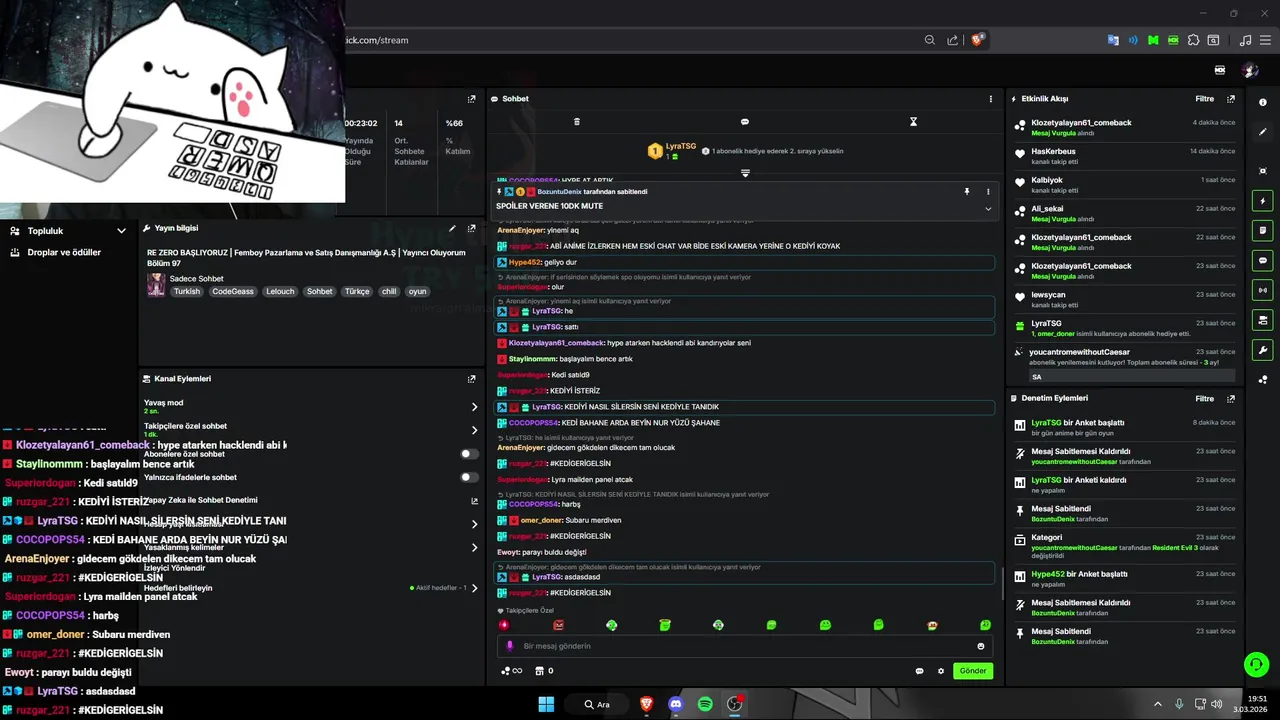The width and height of the screenshot is (1280, 720).
Task: Click the speech bubble icon in chat toolbar
Action: point(744,122)
